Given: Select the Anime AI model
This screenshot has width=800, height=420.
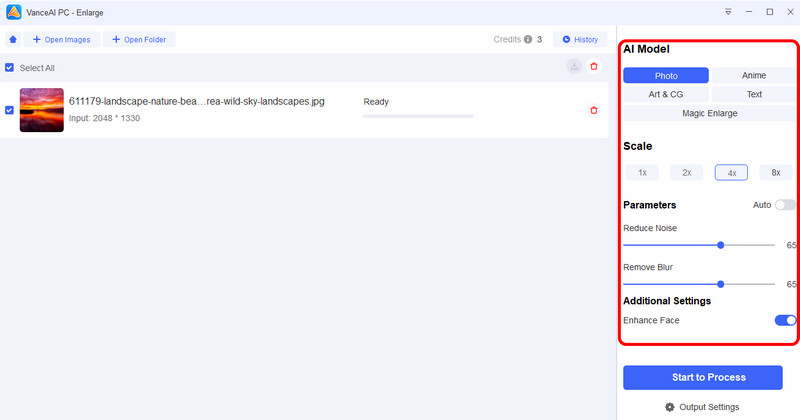Looking at the screenshot, I should point(754,76).
